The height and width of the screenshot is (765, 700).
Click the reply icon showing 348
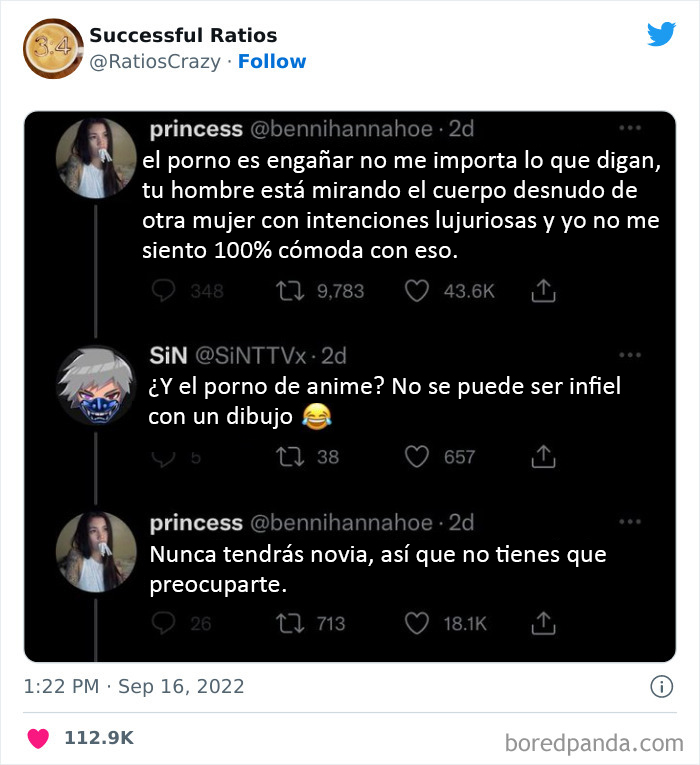tap(163, 291)
